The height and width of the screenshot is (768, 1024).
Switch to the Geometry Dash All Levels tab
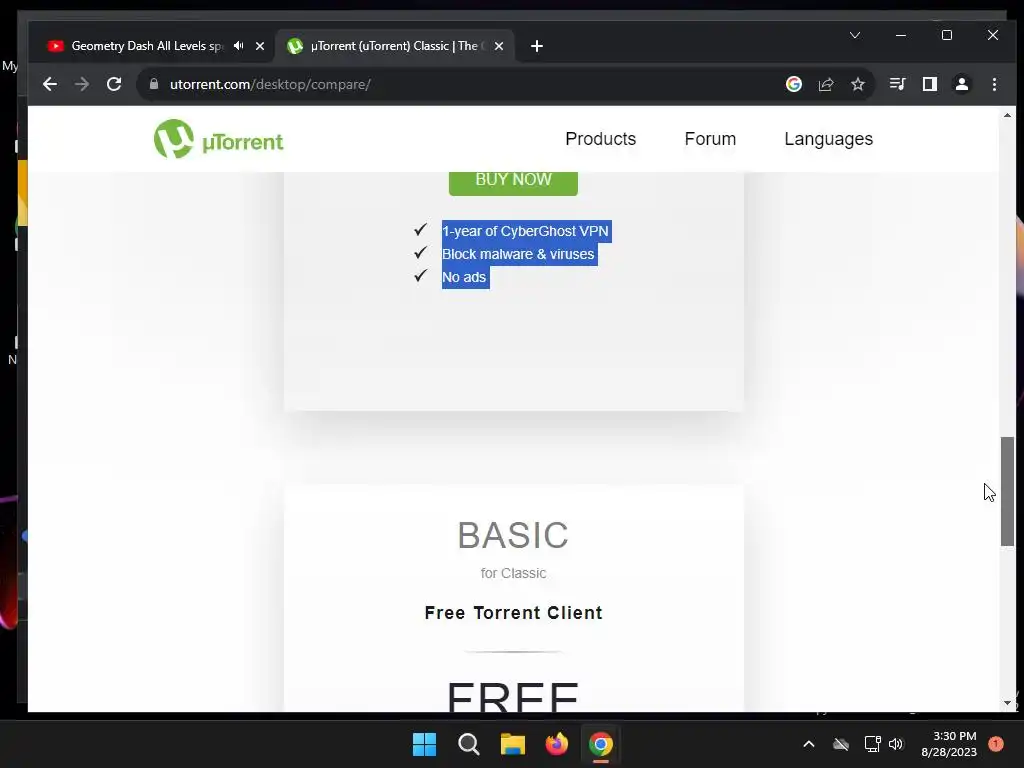click(148, 46)
